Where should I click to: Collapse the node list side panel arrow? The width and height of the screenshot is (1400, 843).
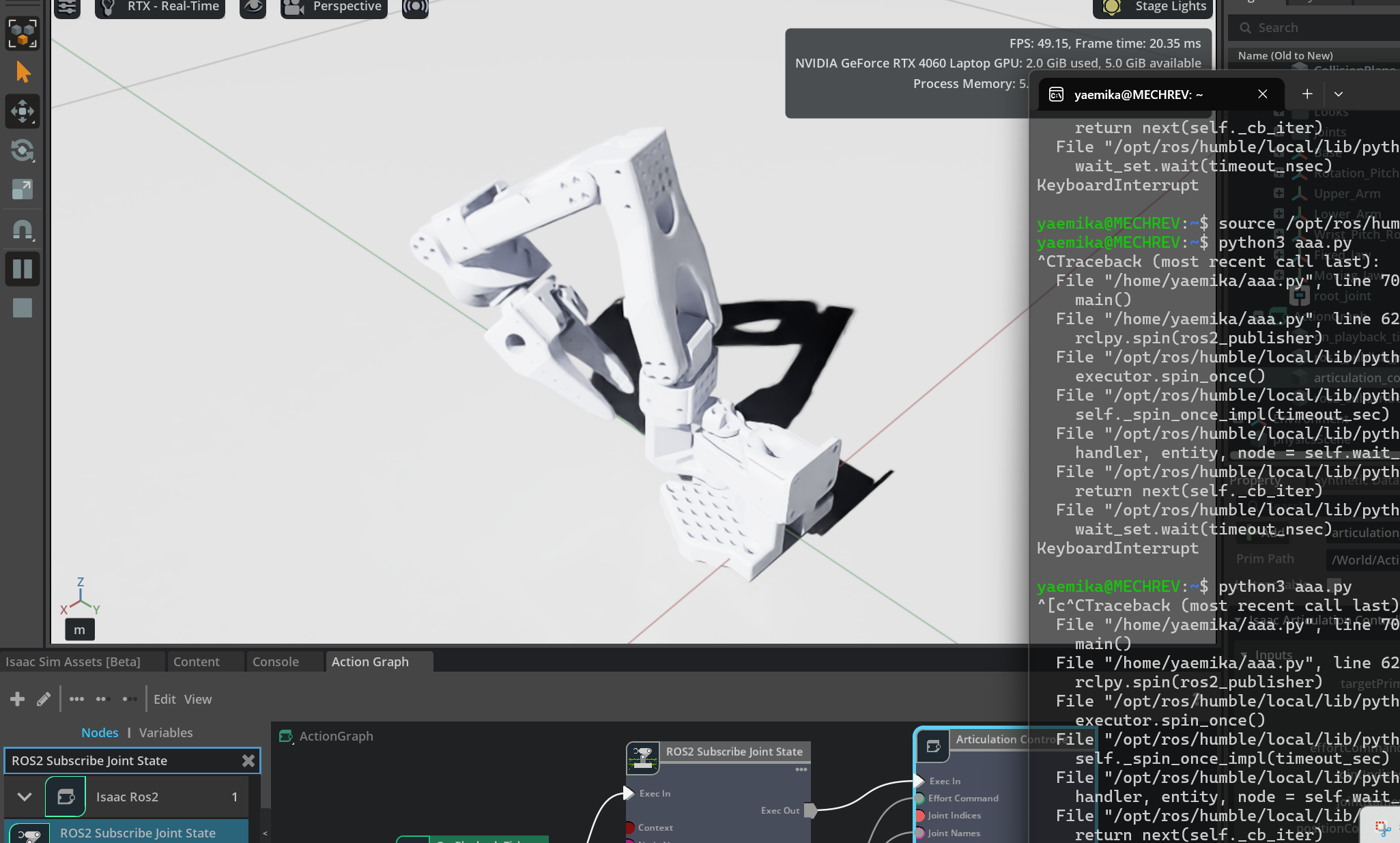(x=265, y=833)
